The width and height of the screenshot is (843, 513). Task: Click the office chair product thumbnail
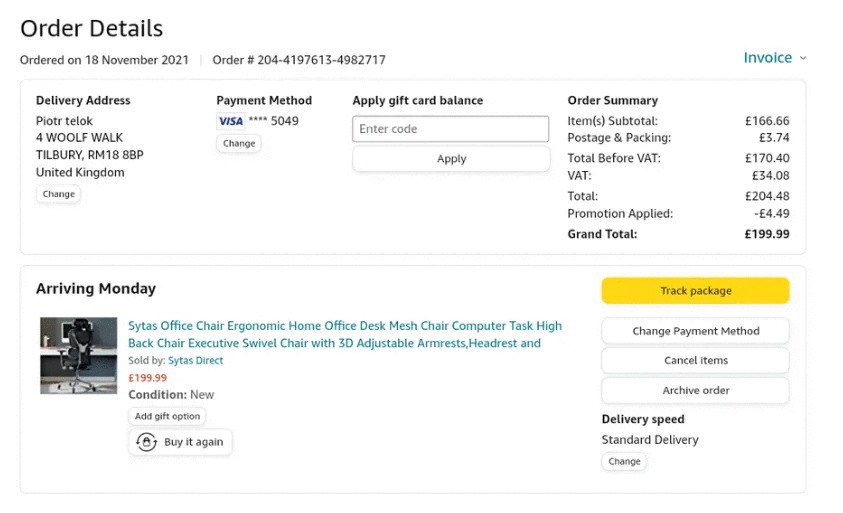coord(78,355)
